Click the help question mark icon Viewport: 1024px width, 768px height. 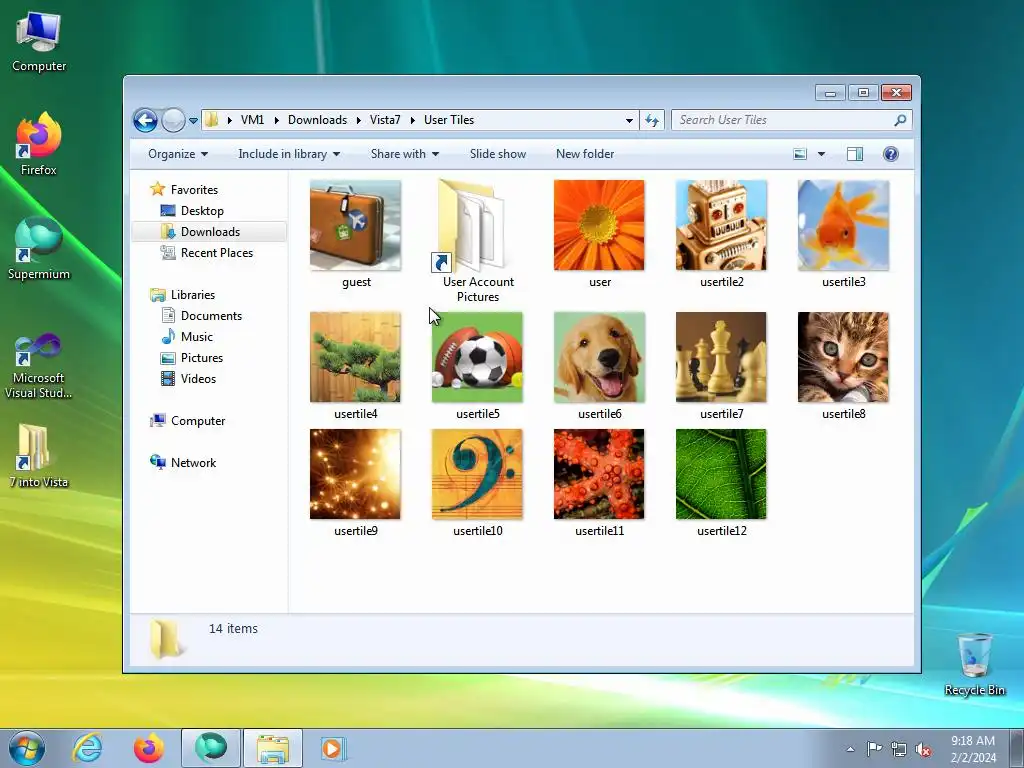click(x=891, y=154)
